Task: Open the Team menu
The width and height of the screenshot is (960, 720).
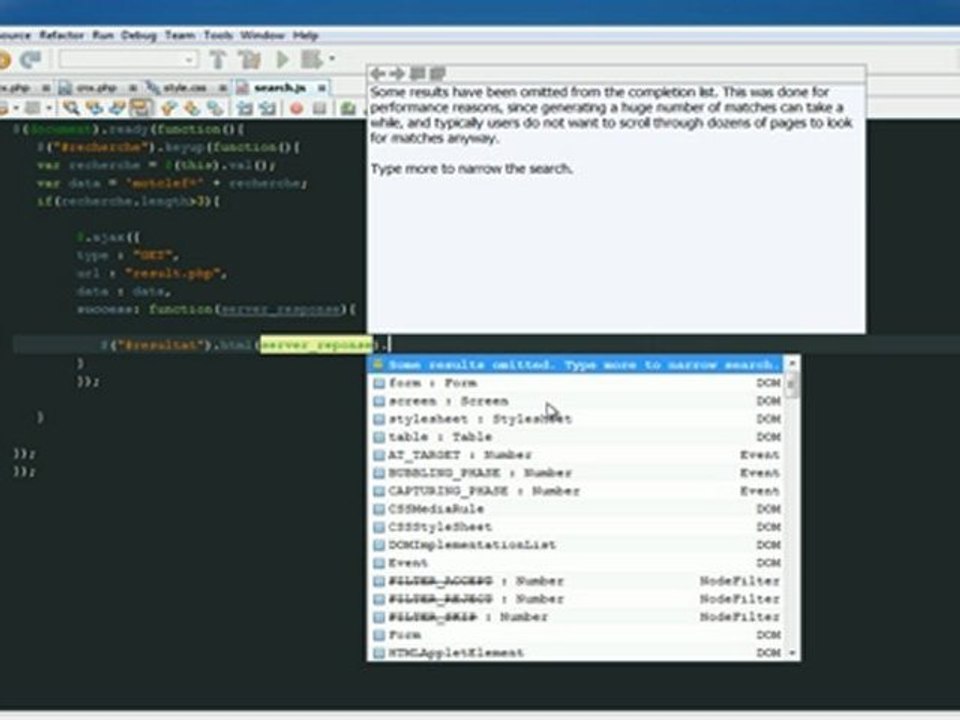Action: [179, 36]
